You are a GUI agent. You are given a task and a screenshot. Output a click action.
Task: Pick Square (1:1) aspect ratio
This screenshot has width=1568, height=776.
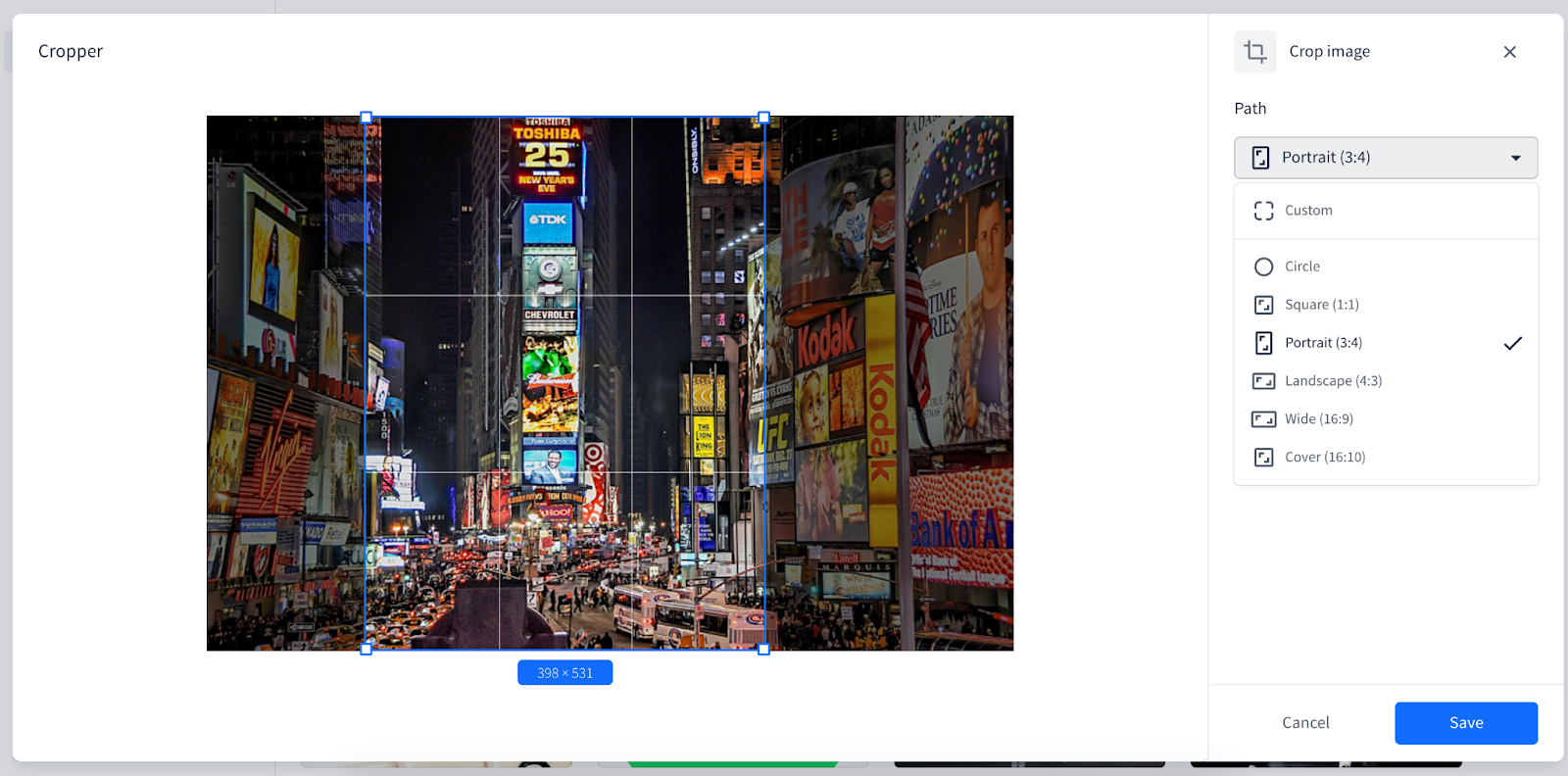(1386, 305)
